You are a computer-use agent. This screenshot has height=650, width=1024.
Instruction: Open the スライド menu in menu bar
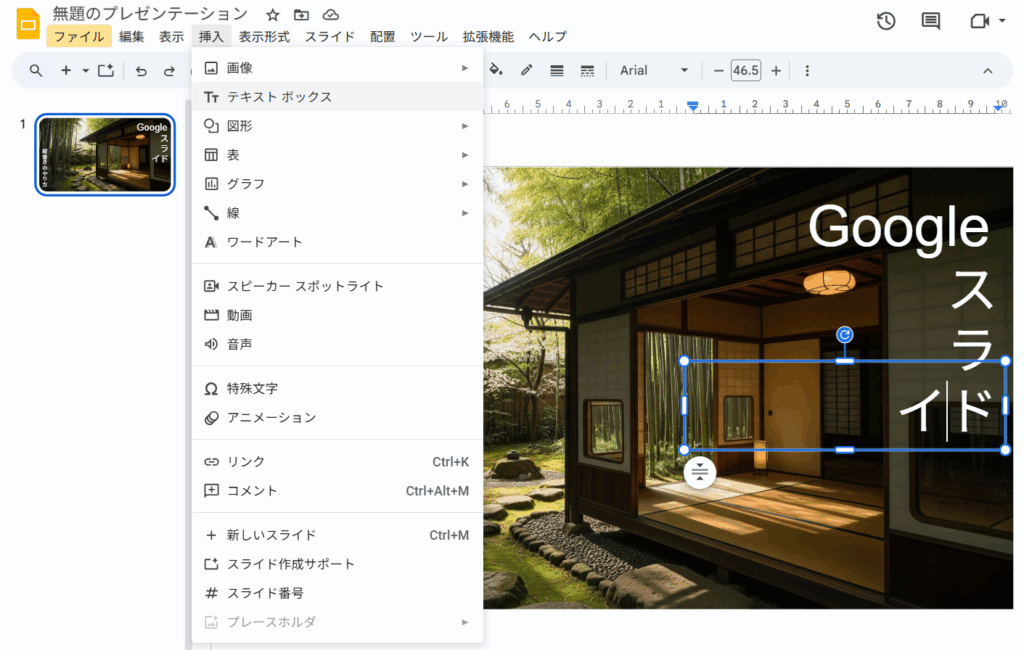(x=330, y=37)
